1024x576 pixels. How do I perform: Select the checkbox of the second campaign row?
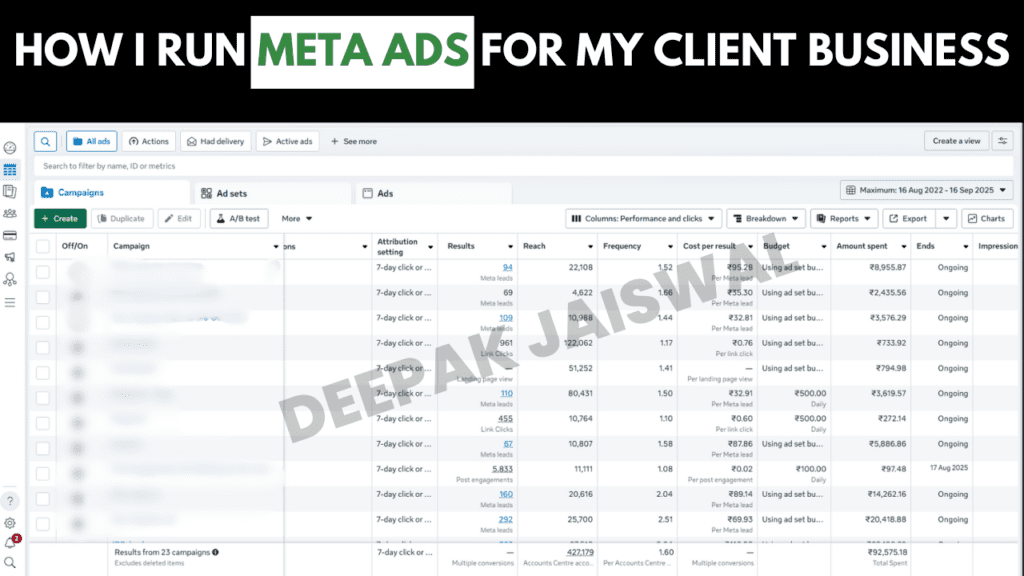click(43, 296)
